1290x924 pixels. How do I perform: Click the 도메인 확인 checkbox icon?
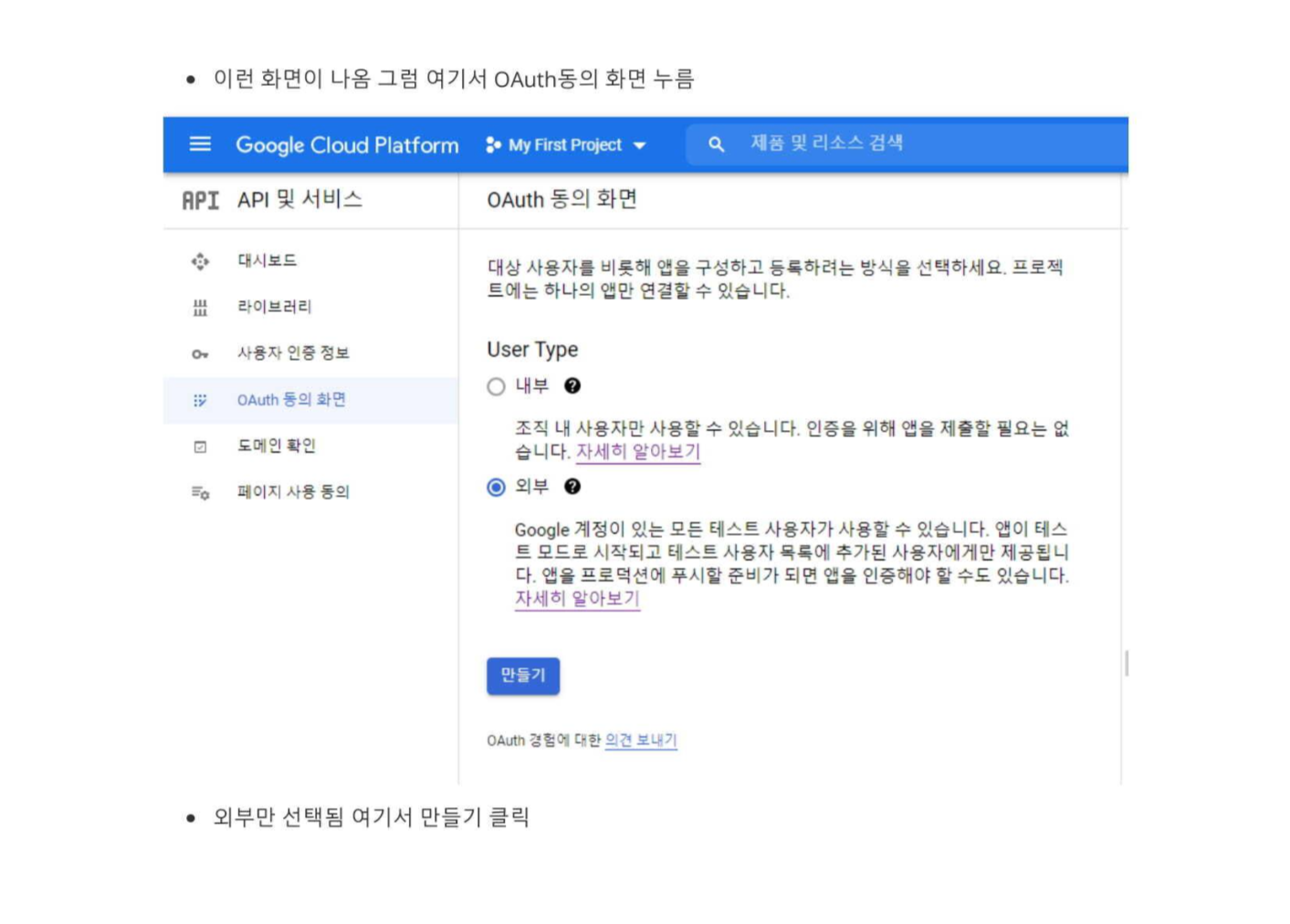pyautogui.click(x=200, y=446)
